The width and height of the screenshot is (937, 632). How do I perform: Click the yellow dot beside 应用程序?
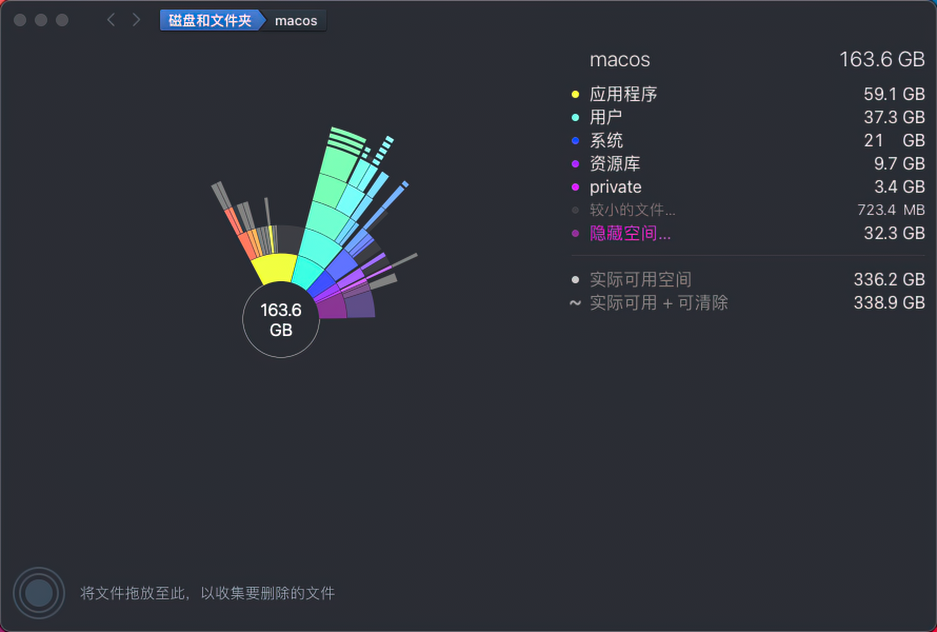tap(575, 94)
